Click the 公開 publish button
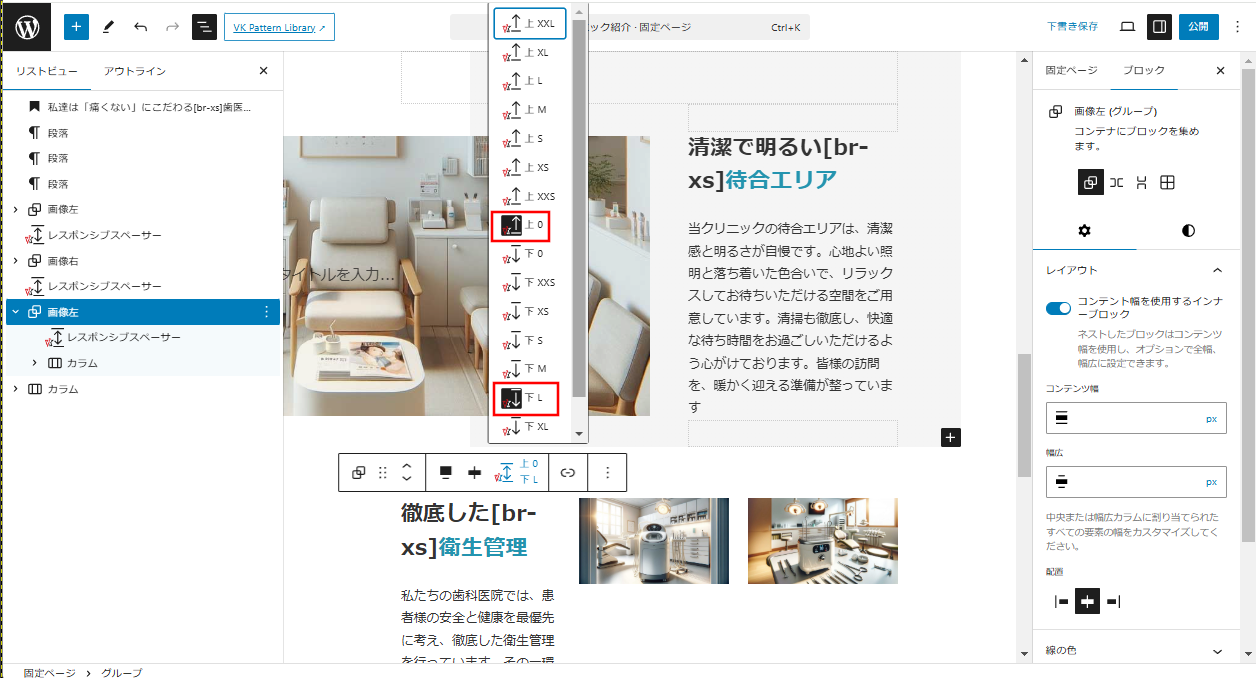This screenshot has height=678, width=1256. 1198,27
